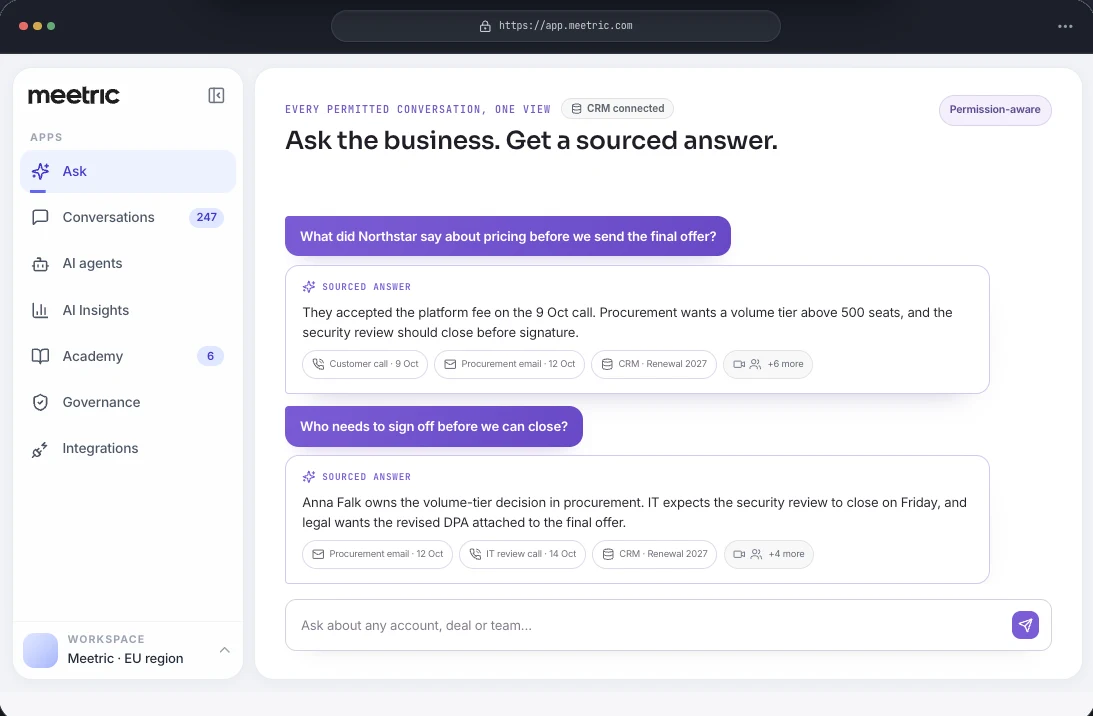Open Customer call · 9 Oct source

pyautogui.click(x=365, y=364)
